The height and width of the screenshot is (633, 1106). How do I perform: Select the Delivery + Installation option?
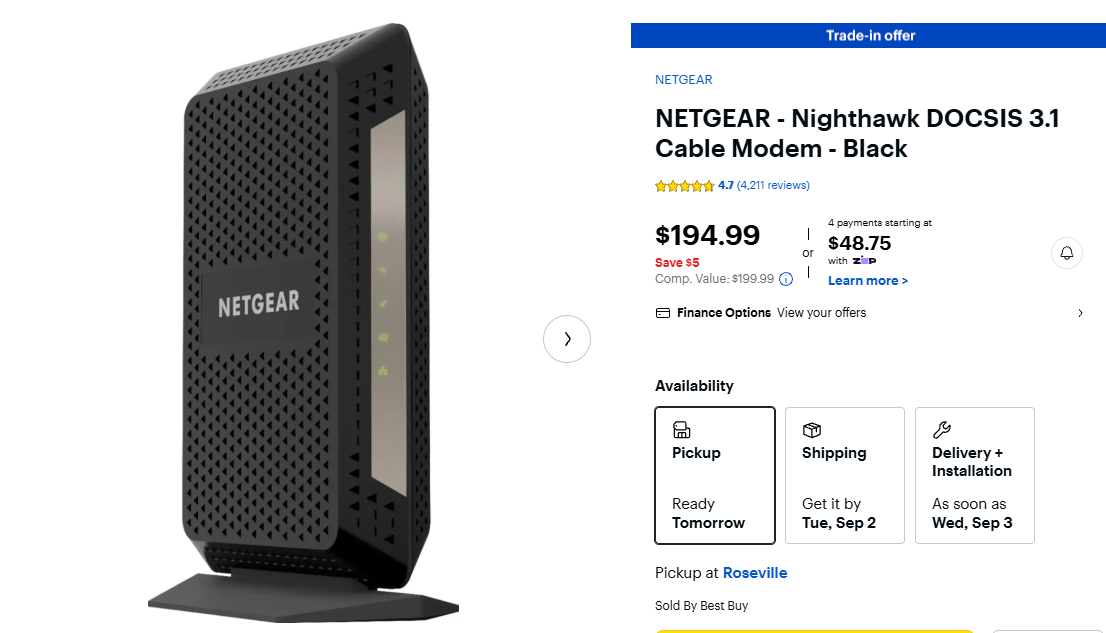(975, 475)
